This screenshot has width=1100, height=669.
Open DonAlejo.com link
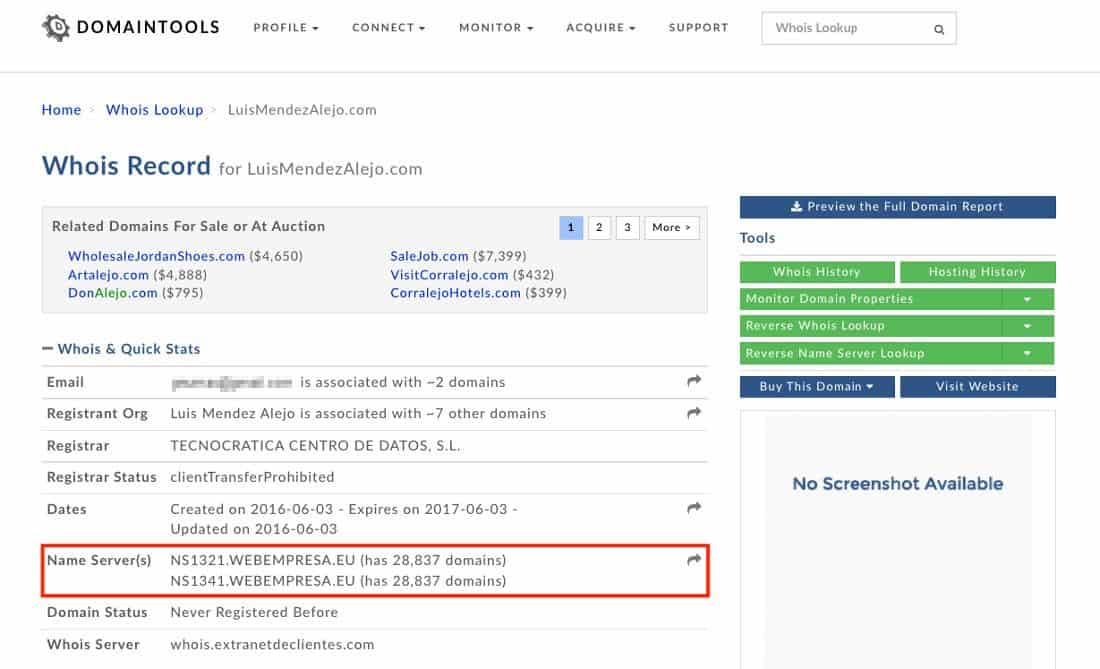[112, 293]
